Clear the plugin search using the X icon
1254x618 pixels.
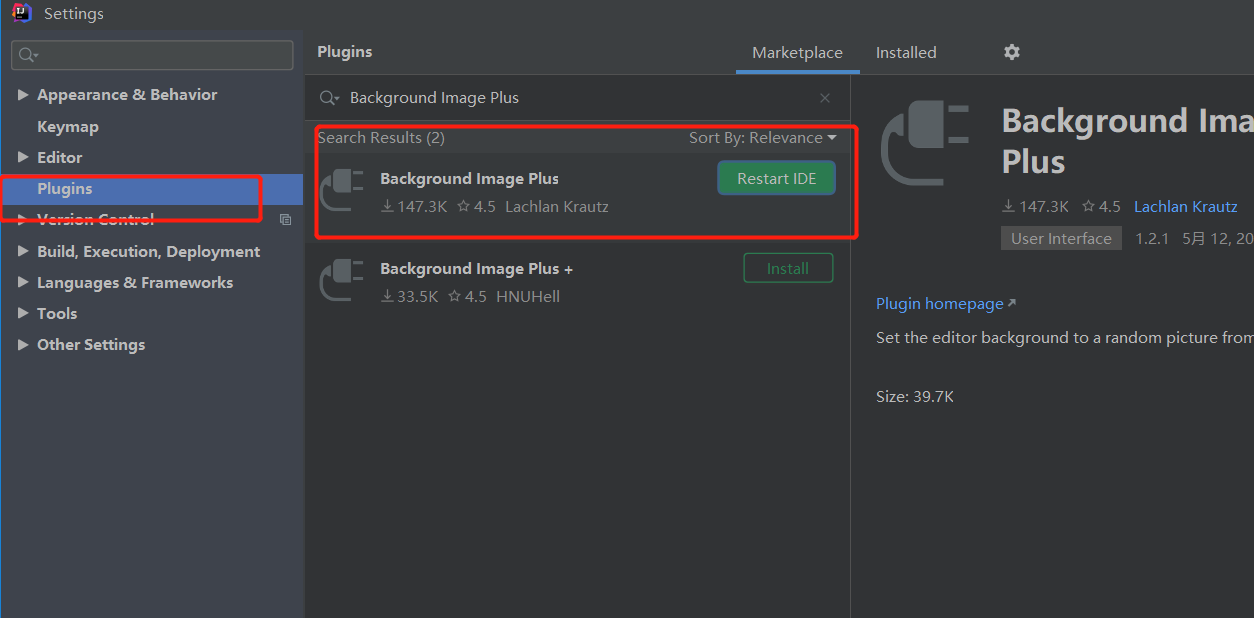tap(824, 97)
